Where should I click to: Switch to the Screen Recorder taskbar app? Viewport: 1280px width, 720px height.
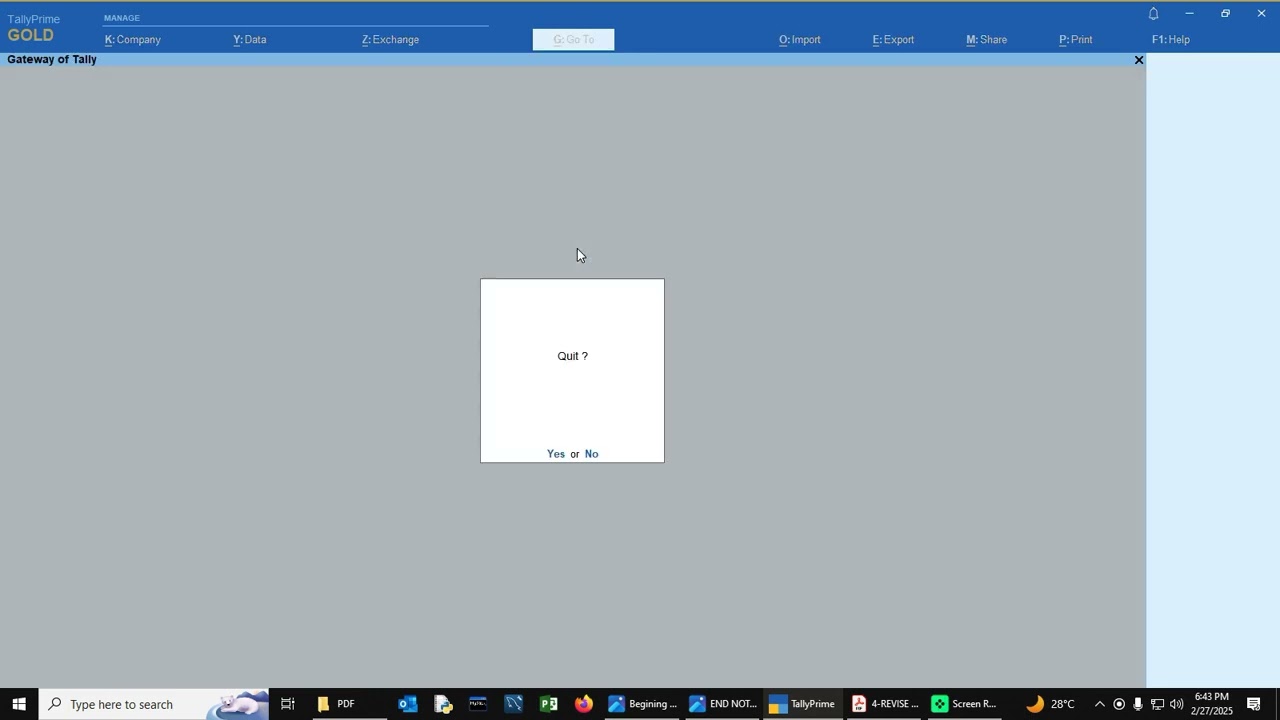965,704
